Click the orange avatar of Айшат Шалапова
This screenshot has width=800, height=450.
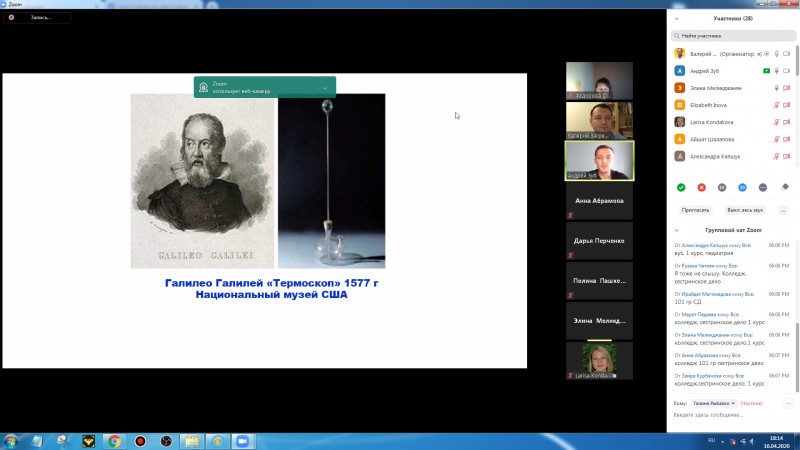coord(680,139)
